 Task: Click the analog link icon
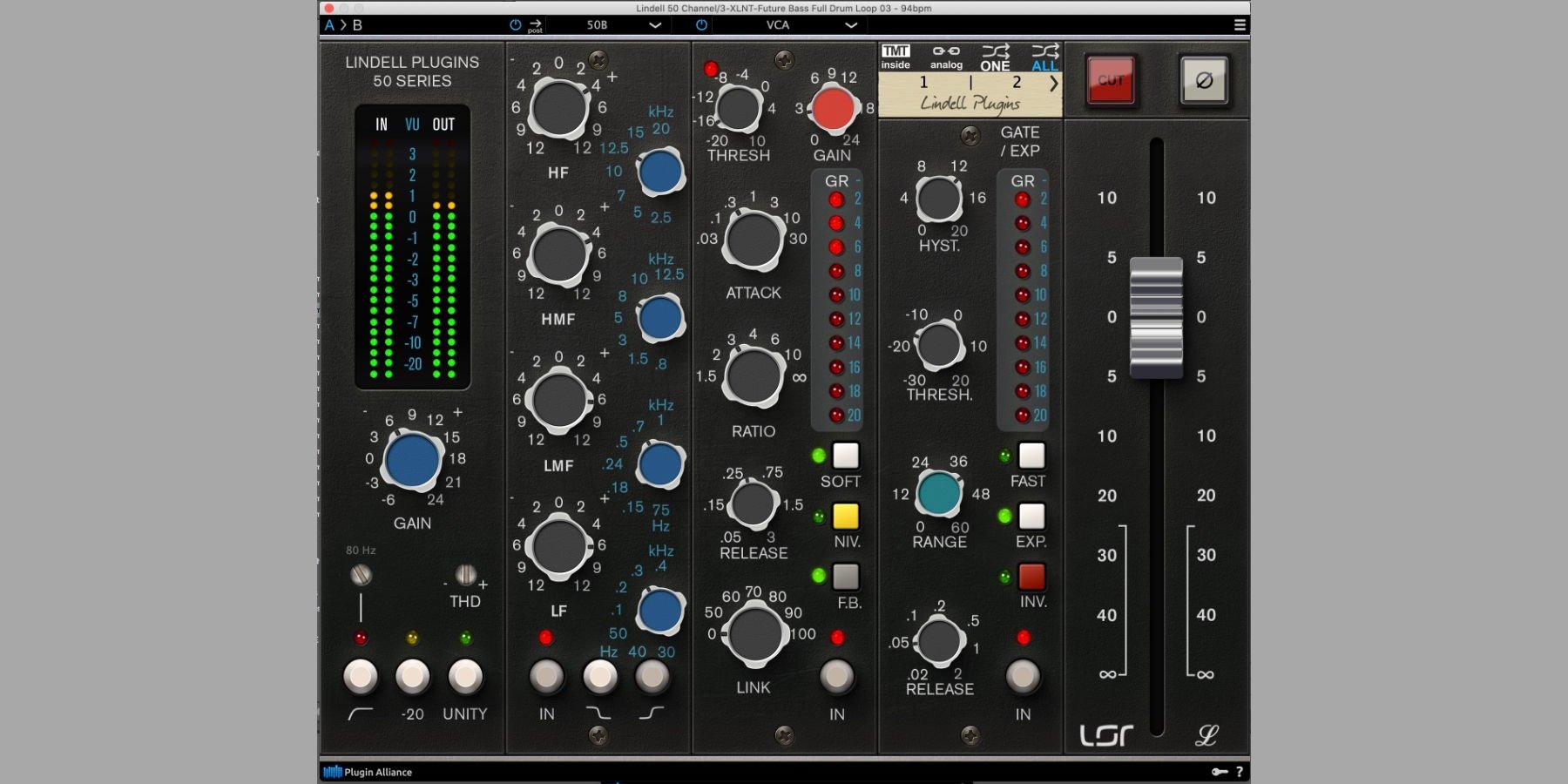point(946,57)
